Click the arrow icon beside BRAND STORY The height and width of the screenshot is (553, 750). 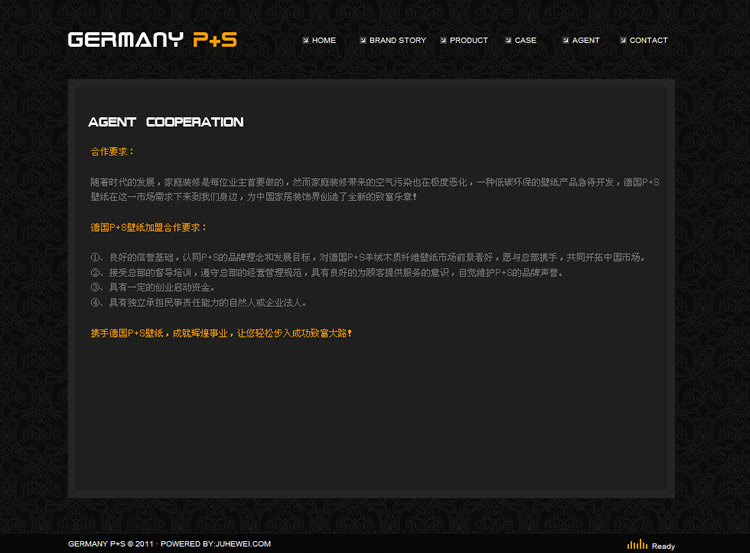coord(363,41)
